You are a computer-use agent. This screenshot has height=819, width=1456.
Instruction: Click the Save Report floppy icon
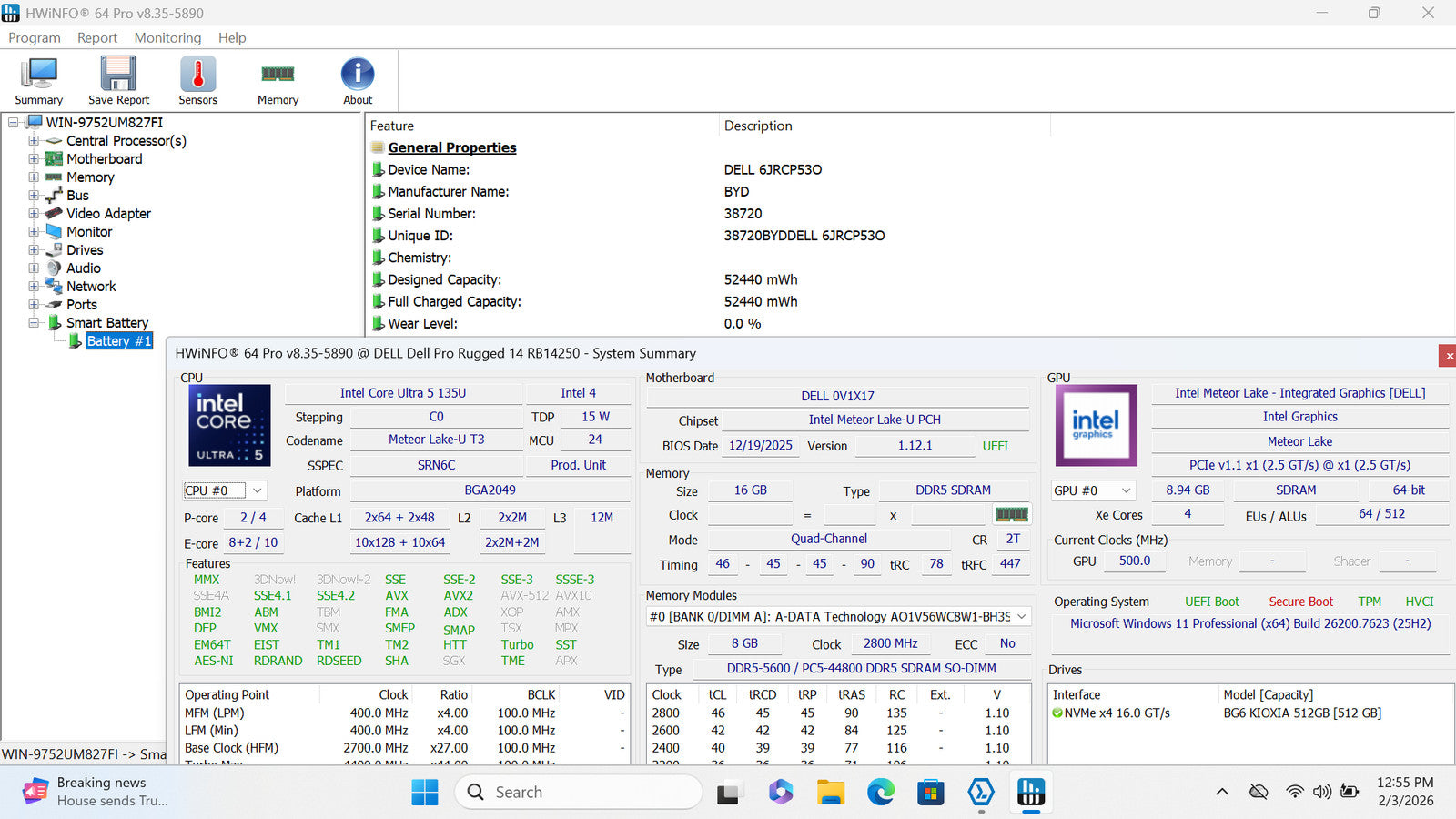118,81
